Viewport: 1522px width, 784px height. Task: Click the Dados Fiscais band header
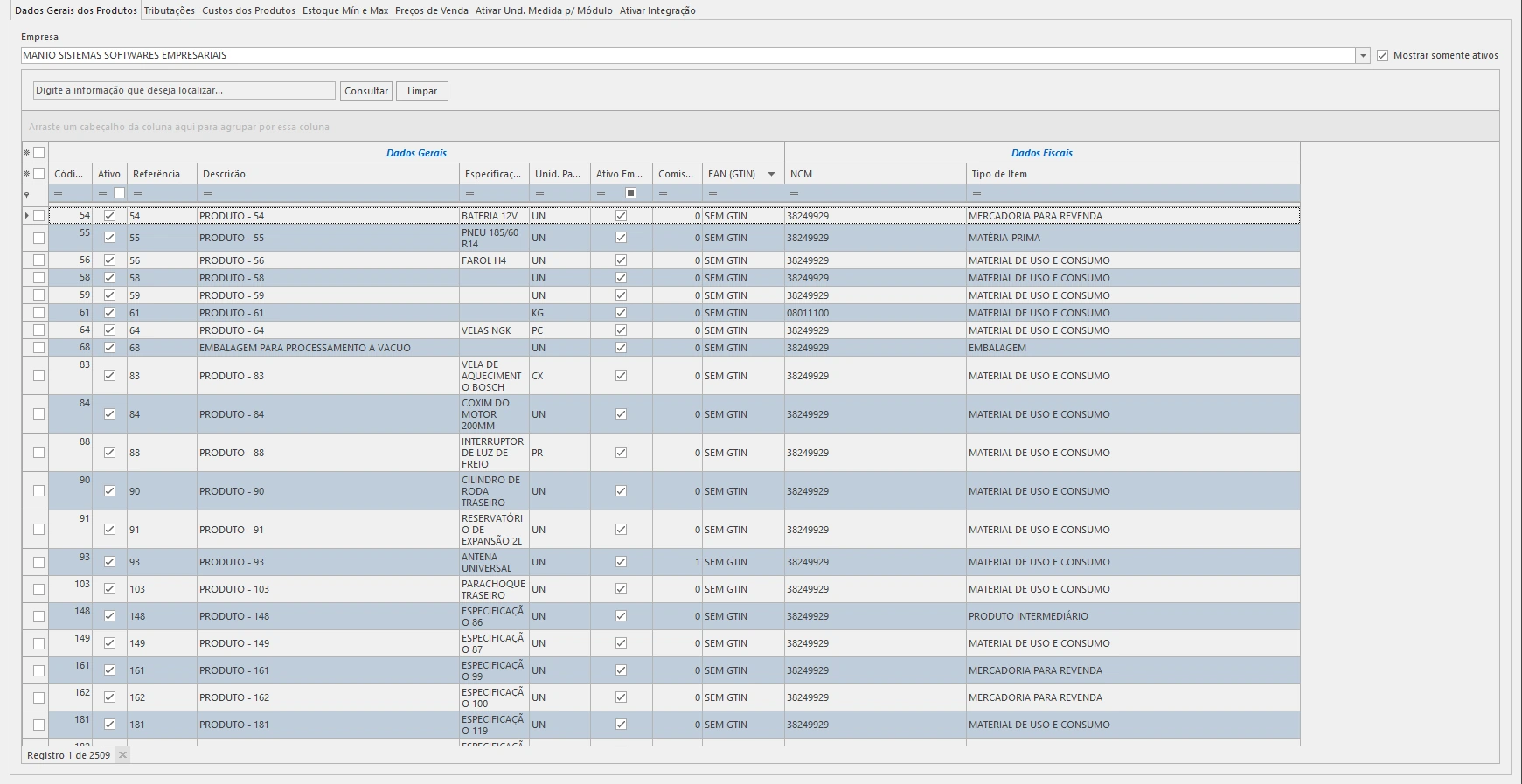point(1042,153)
